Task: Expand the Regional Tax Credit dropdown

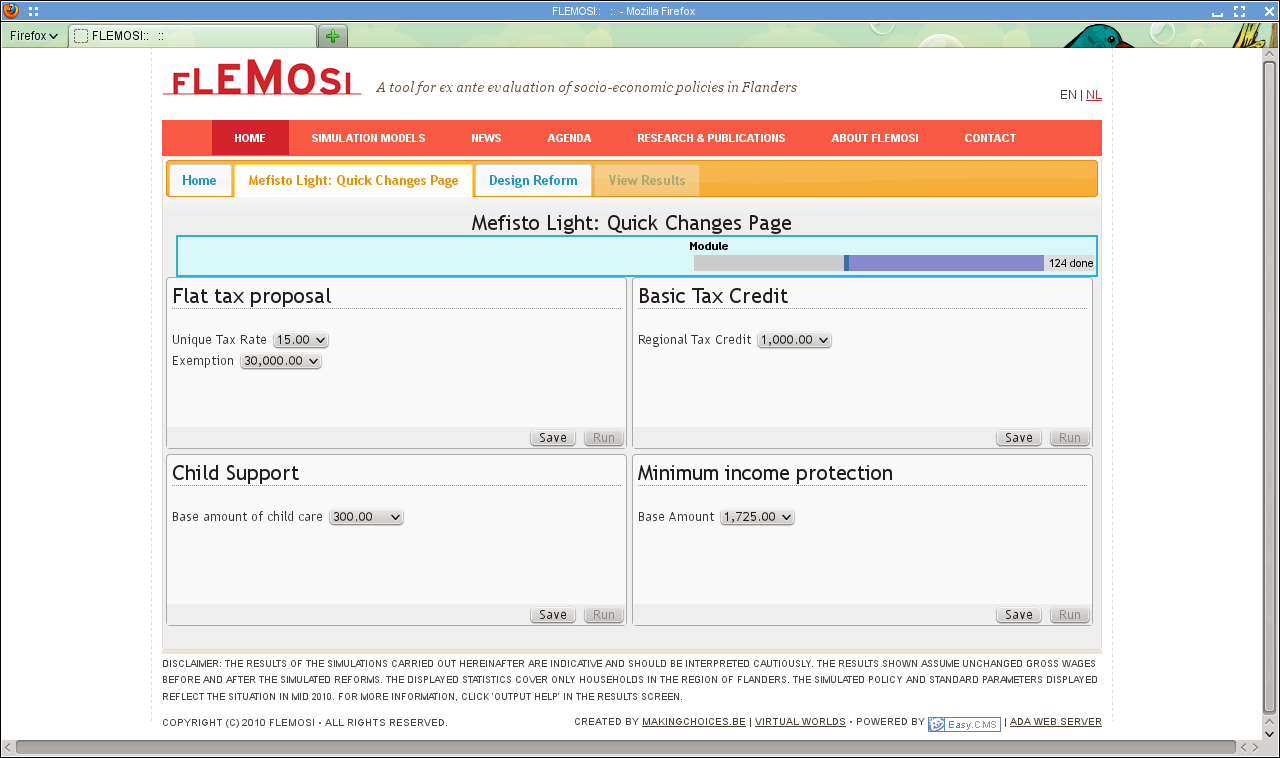Action: coord(794,340)
